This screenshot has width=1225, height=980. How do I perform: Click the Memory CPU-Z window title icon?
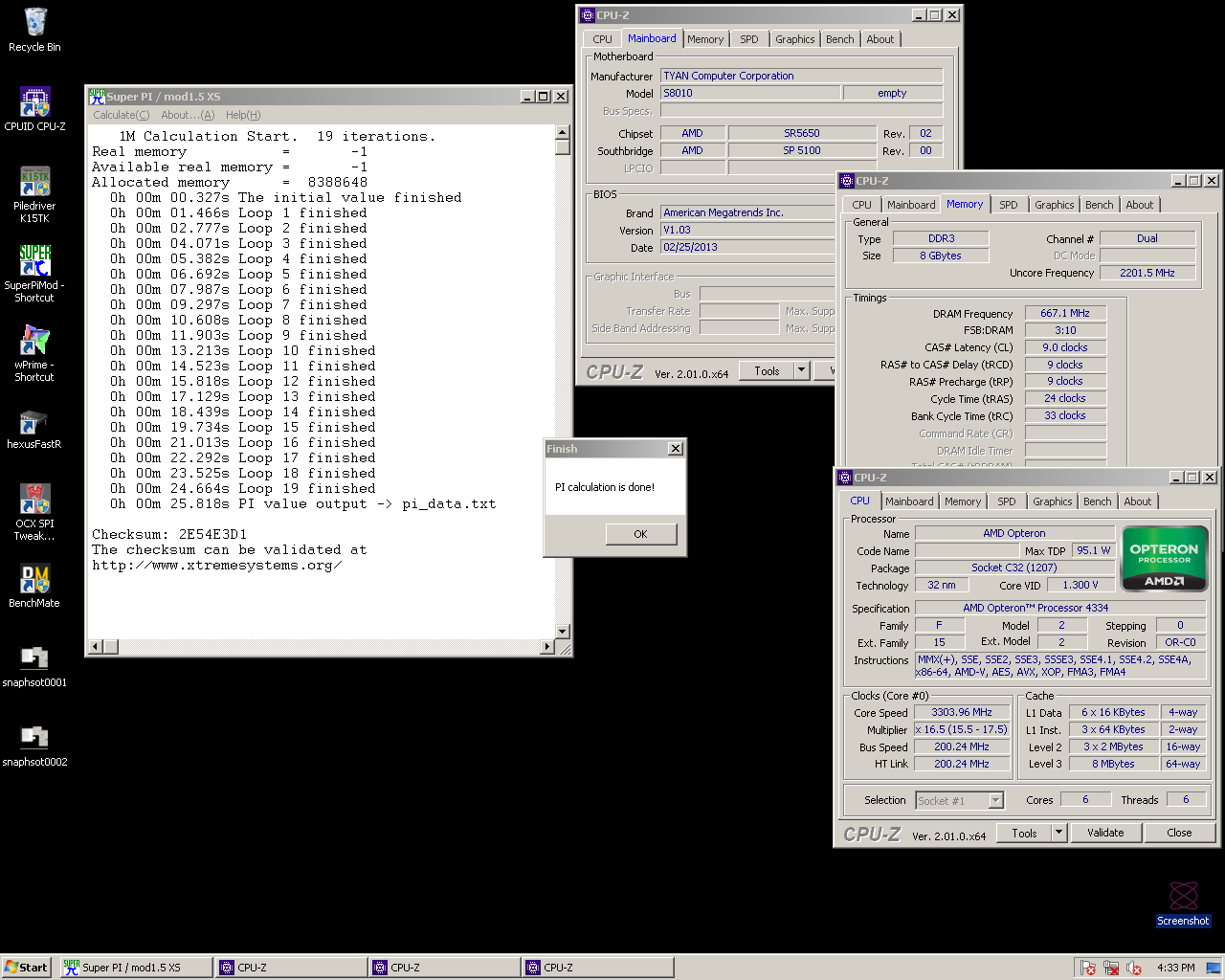(x=847, y=181)
